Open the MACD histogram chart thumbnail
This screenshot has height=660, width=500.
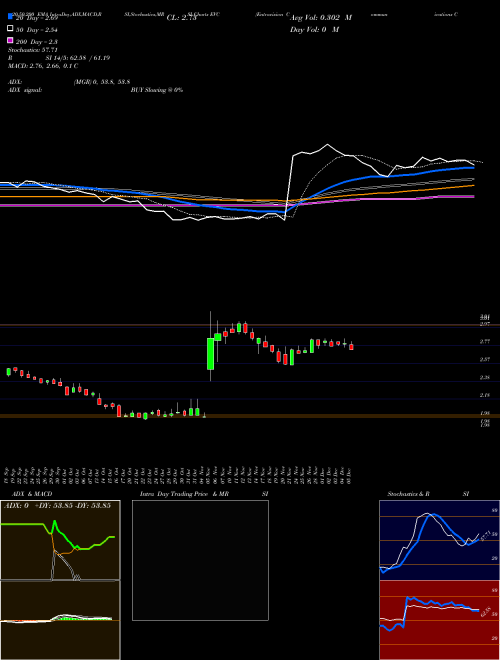tap(60, 620)
